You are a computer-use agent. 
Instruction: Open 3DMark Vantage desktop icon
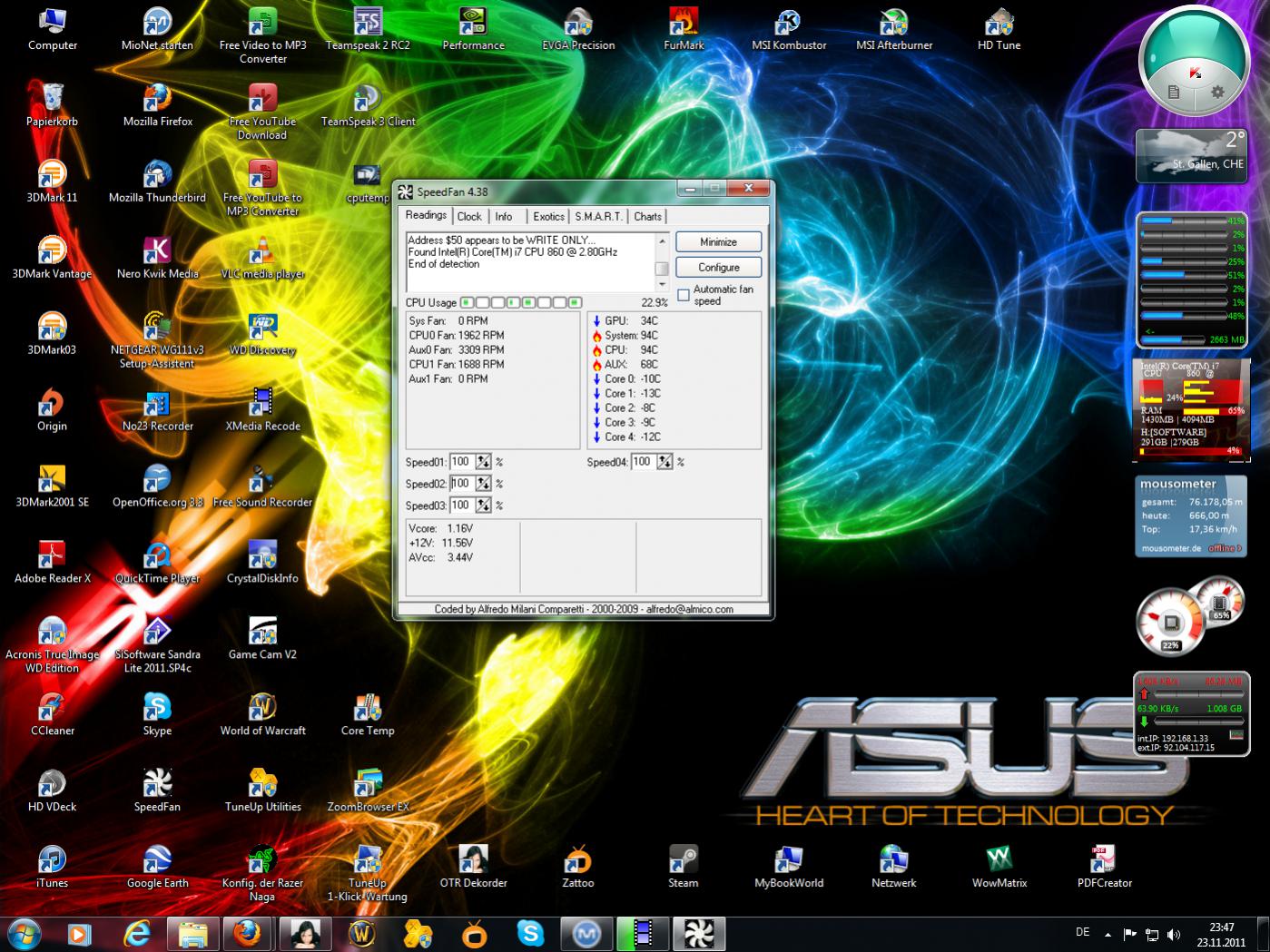tap(52, 256)
